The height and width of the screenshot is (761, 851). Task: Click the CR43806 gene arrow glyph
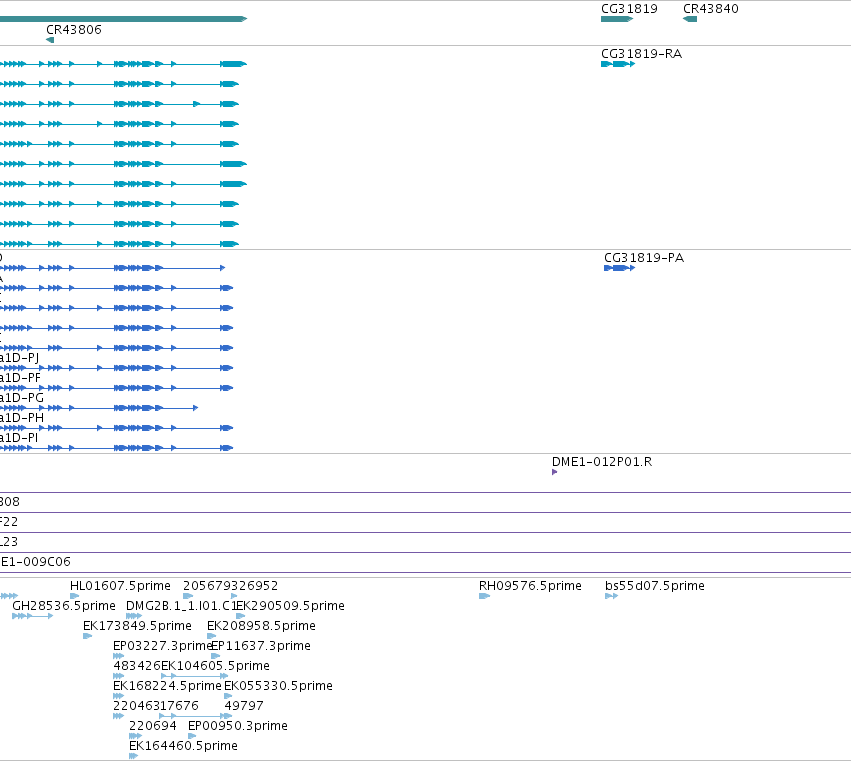pos(50,40)
